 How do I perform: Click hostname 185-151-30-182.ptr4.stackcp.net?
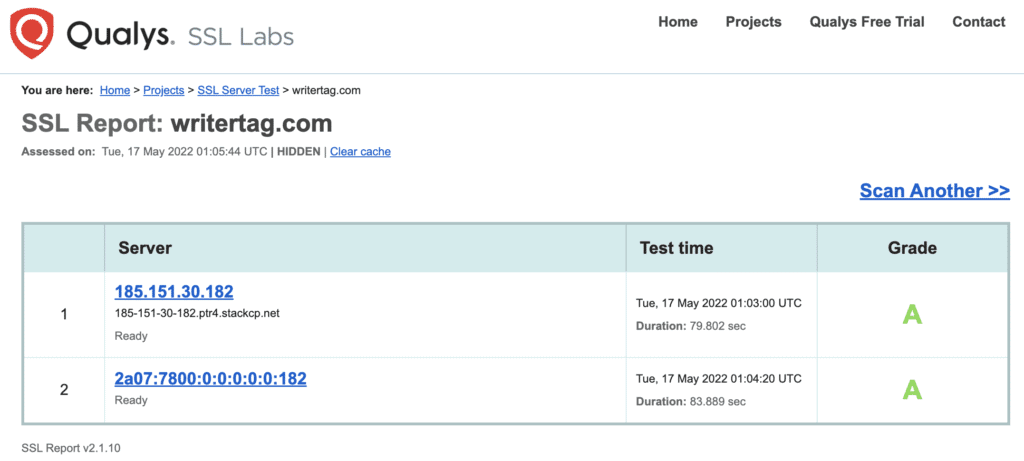pyautogui.click(x=197, y=313)
